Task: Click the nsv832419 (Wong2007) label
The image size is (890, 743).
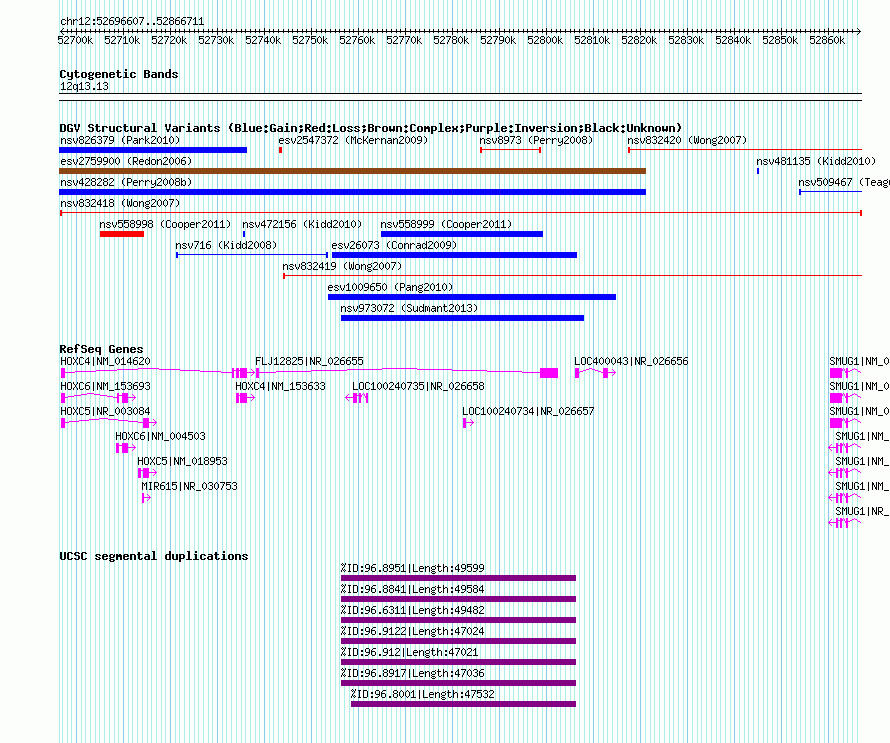Action: [x=342, y=266]
